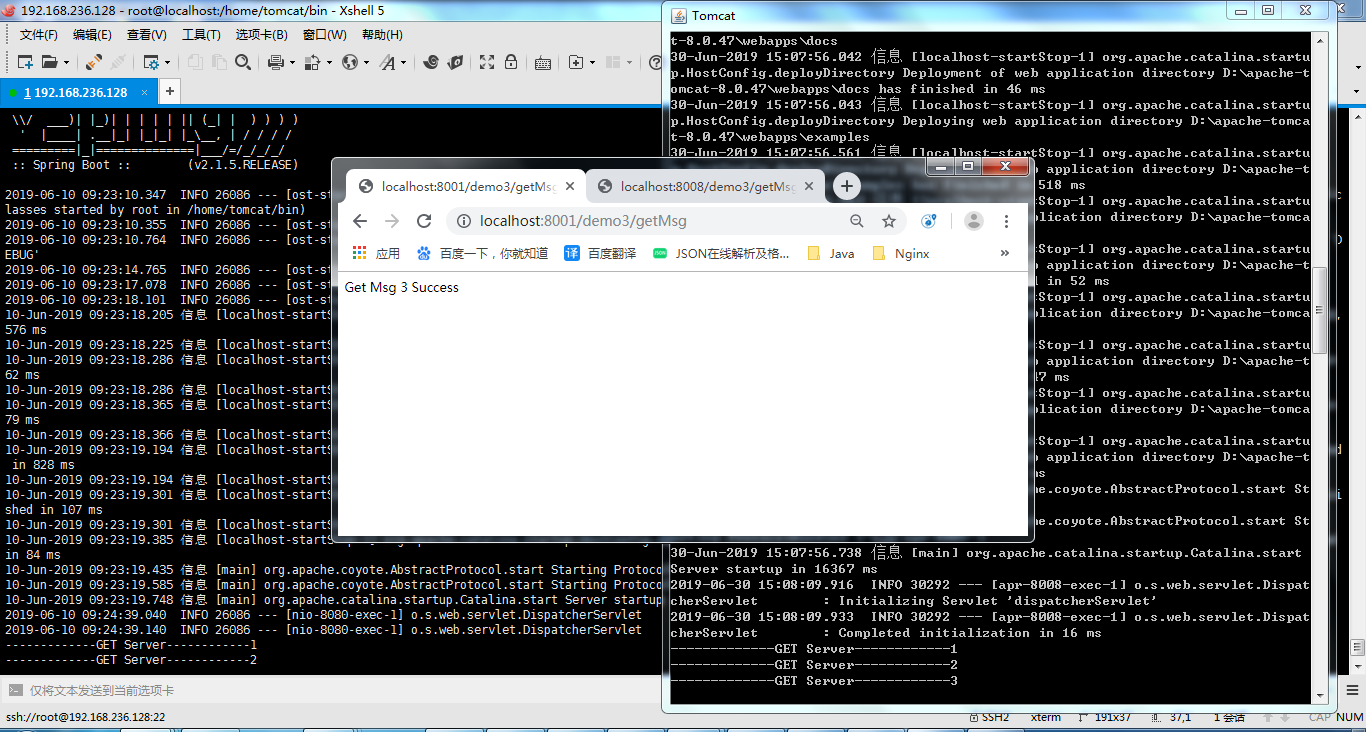Expand the Xshell font dropdown arrow
This screenshot has height=732, width=1366.
[x=403, y=62]
